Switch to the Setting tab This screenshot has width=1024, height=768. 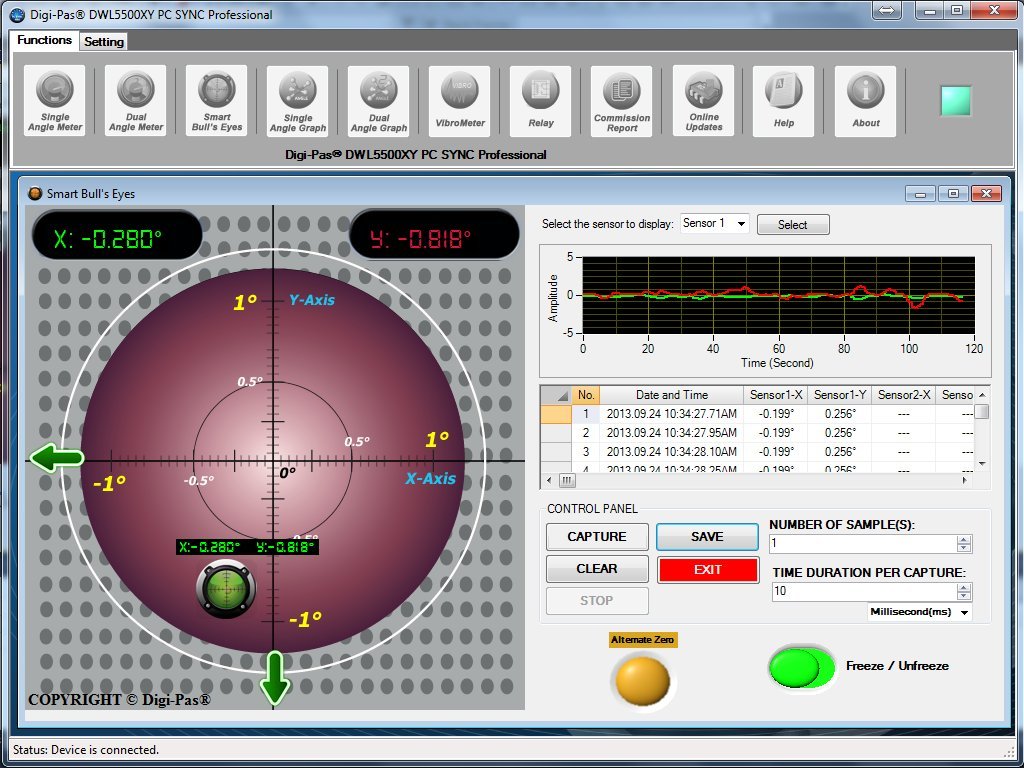coord(104,41)
